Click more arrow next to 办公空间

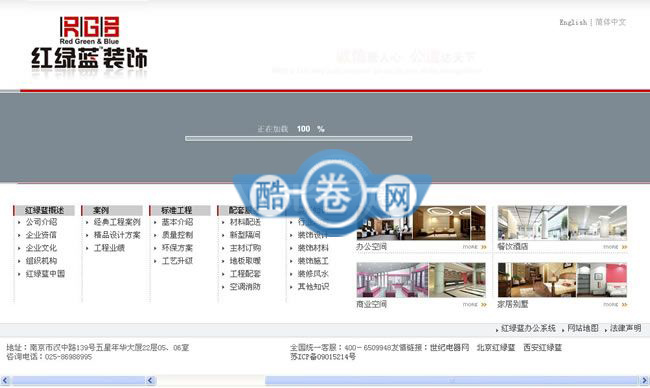[x=474, y=247]
